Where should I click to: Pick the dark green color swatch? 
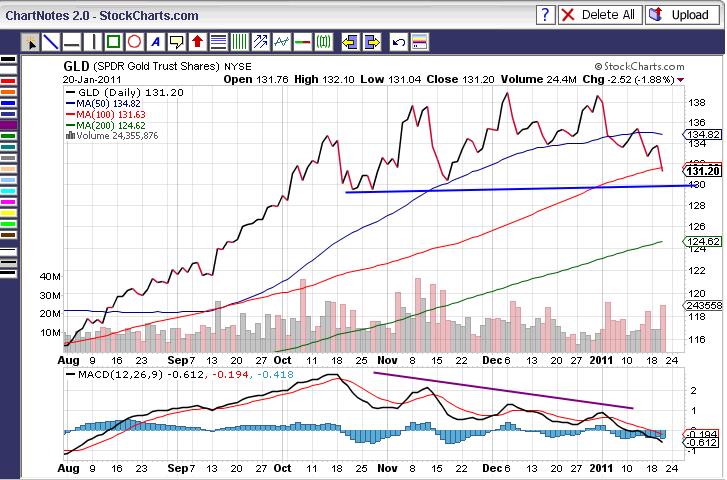(x=9, y=136)
